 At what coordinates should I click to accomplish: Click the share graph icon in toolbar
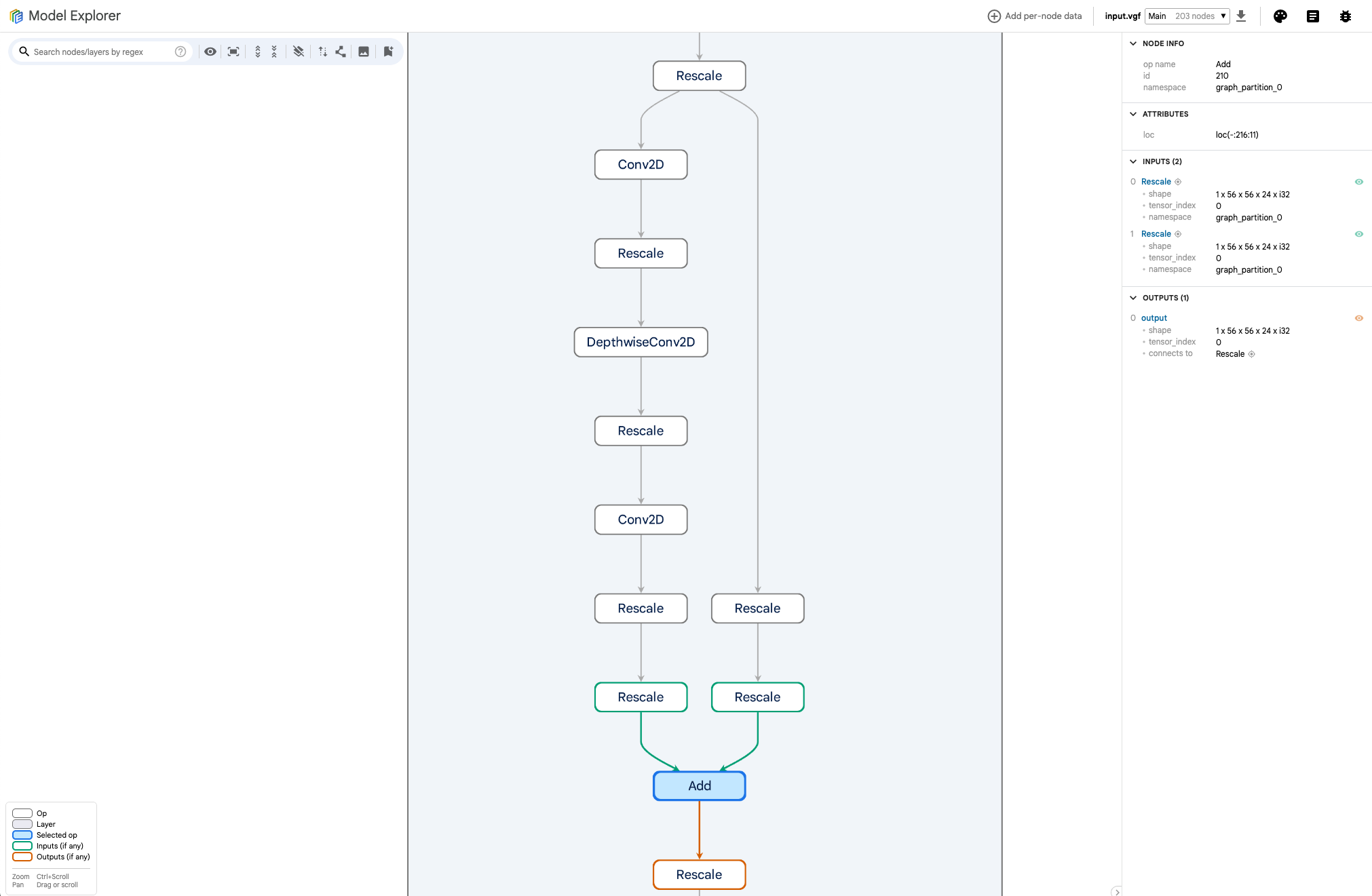pos(340,52)
